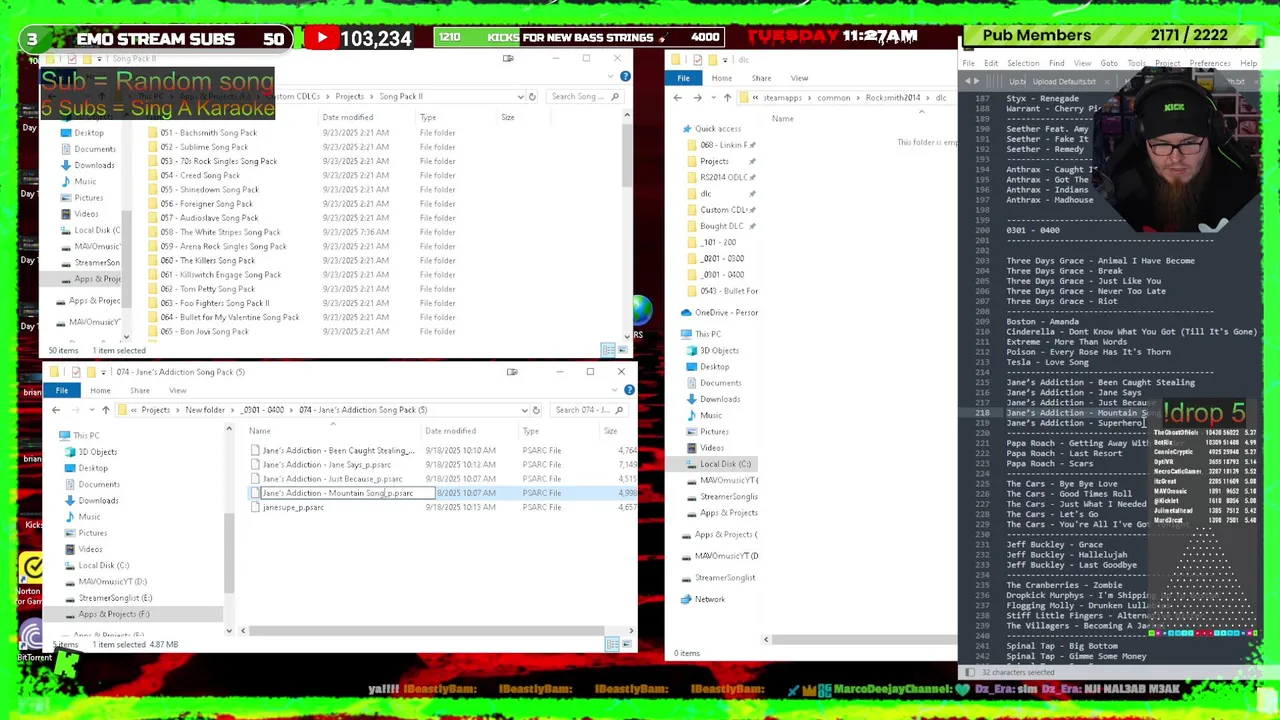Open Music in Jane's Addiction window sidebar
The height and width of the screenshot is (720, 1280).
[89, 517]
